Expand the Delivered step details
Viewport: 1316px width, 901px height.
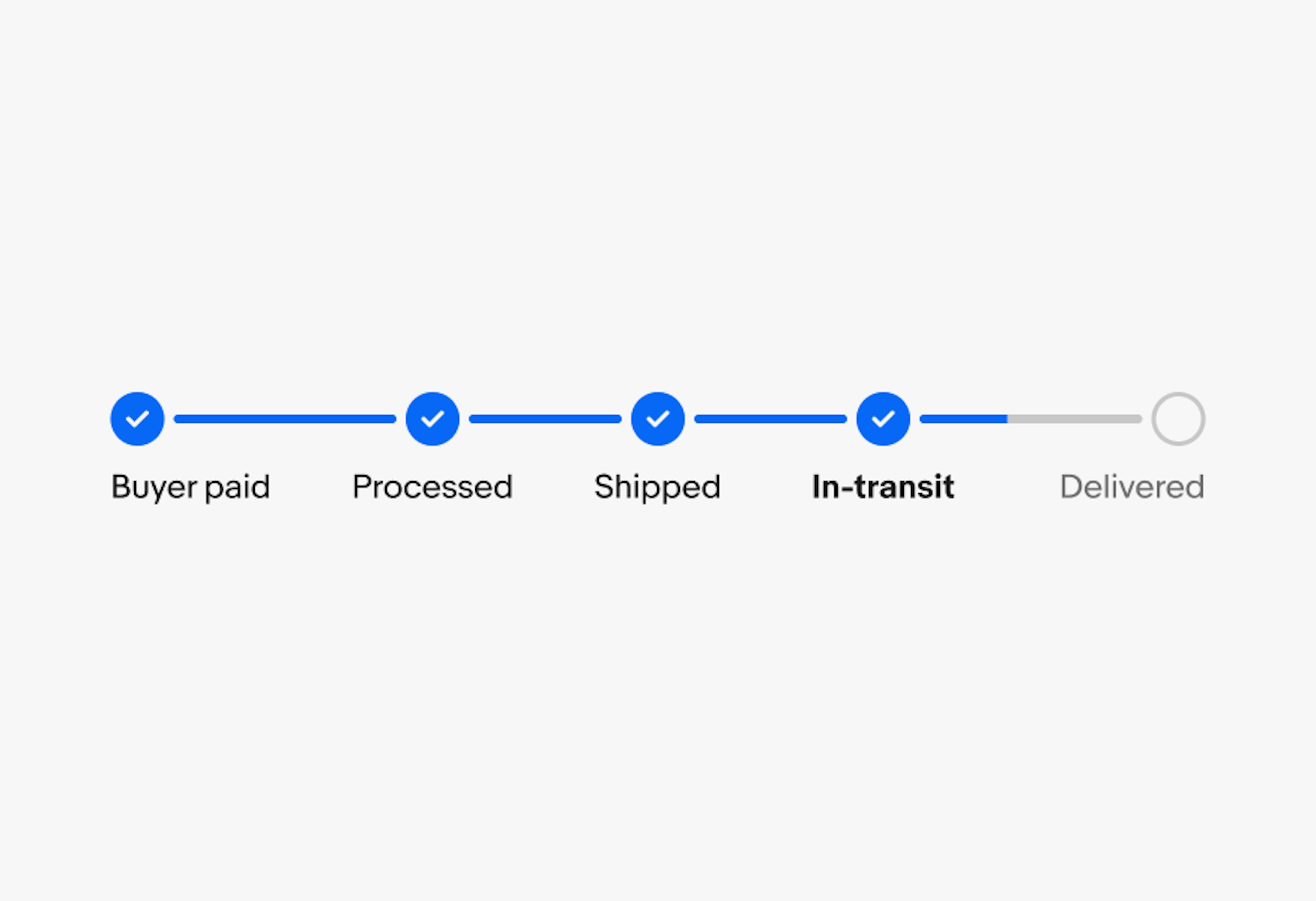(x=1178, y=418)
